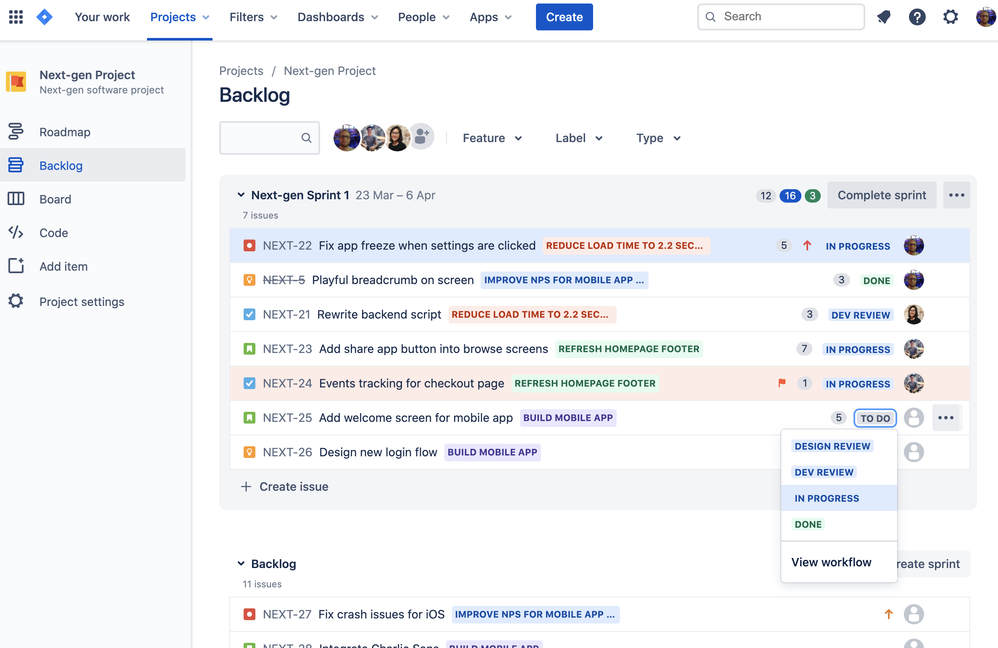Open the app switcher grid icon
The width and height of the screenshot is (998, 648).
point(16,17)
